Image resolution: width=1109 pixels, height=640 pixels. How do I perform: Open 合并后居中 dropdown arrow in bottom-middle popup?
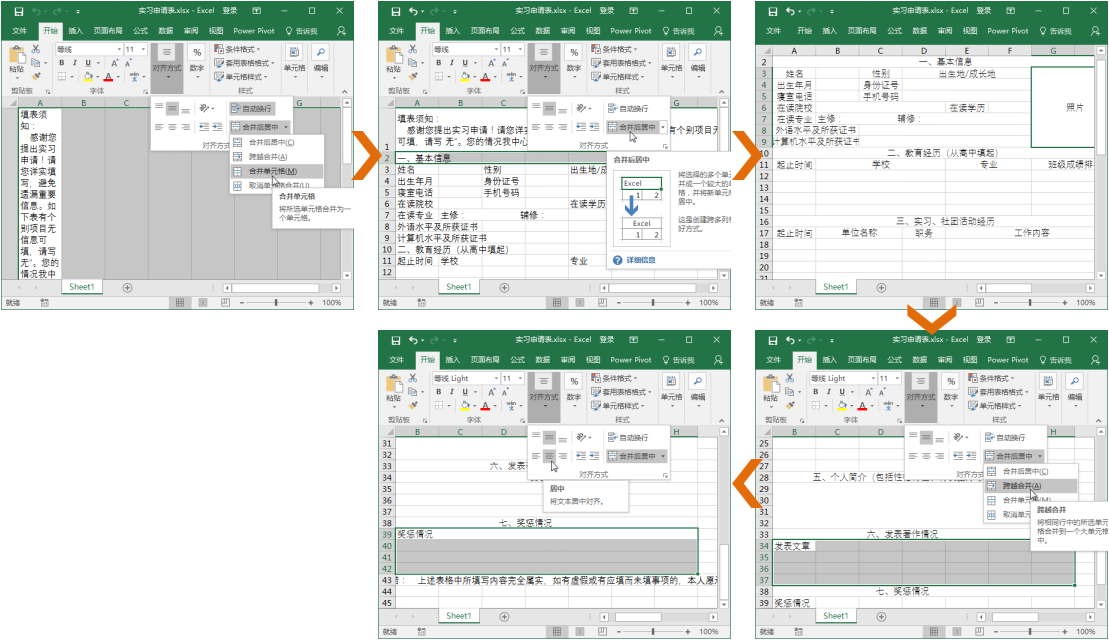(x=663, y=456)
